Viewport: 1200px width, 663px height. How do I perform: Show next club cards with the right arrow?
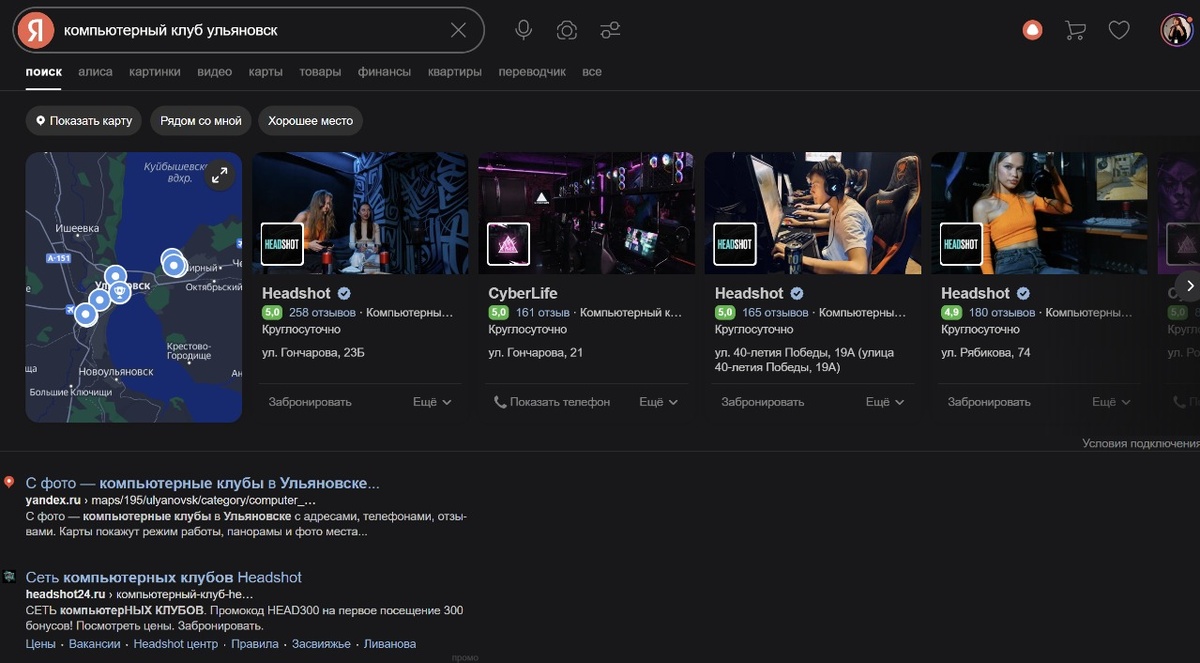[x=1190, y=285]
